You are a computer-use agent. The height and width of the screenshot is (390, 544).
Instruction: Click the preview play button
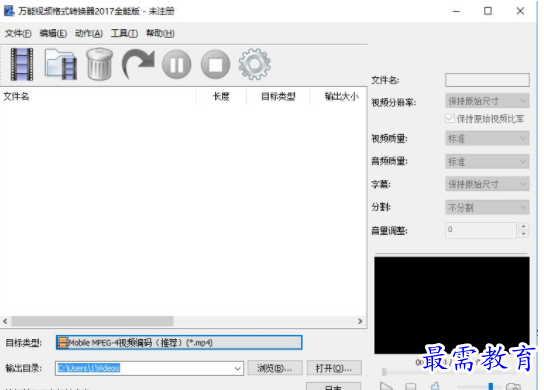[x=386, y=386]
